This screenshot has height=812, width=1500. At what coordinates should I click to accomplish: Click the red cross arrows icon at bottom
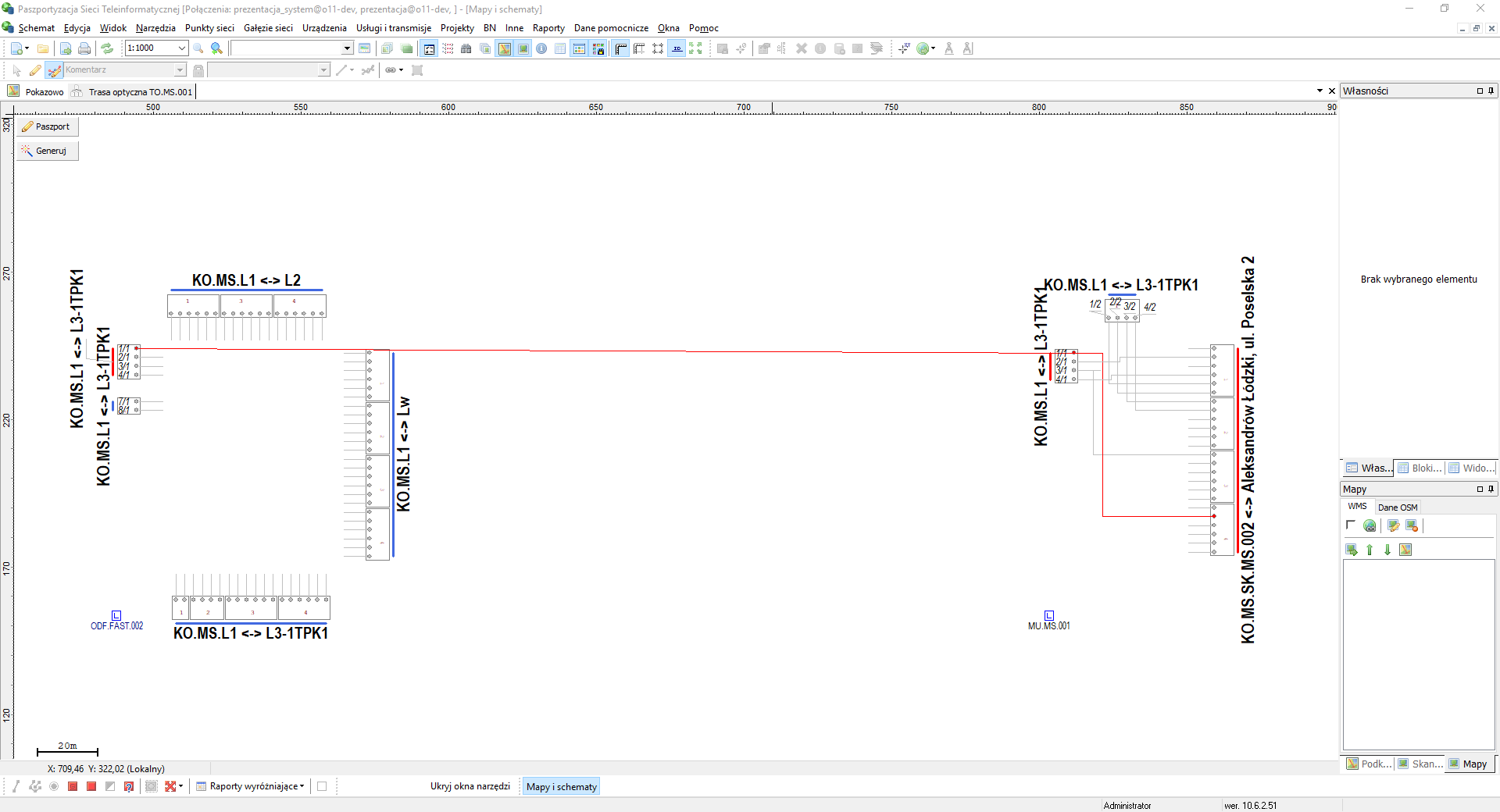[x=170, y=786]
